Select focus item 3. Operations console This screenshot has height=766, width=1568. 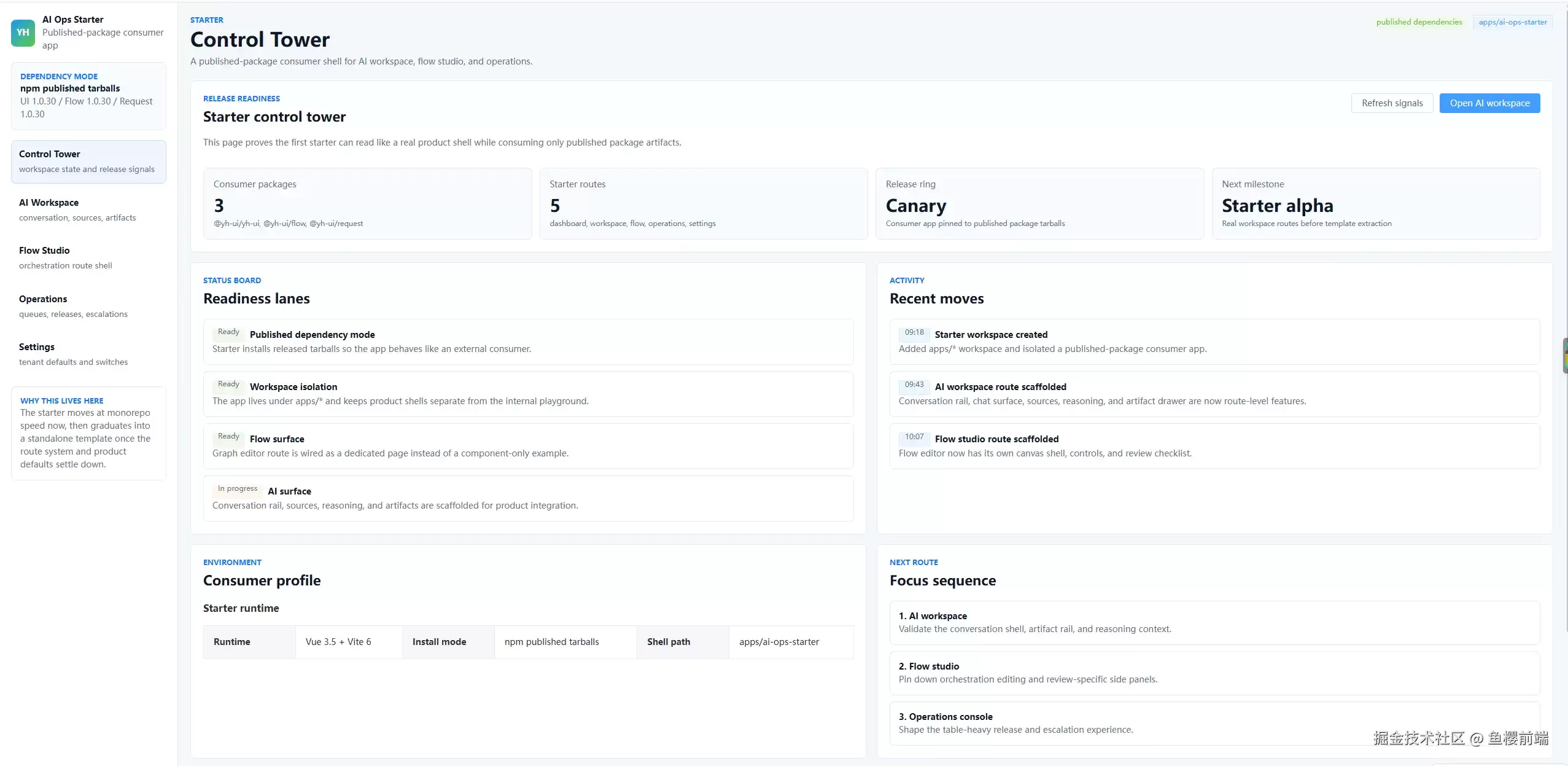[x=1214, y=723]
